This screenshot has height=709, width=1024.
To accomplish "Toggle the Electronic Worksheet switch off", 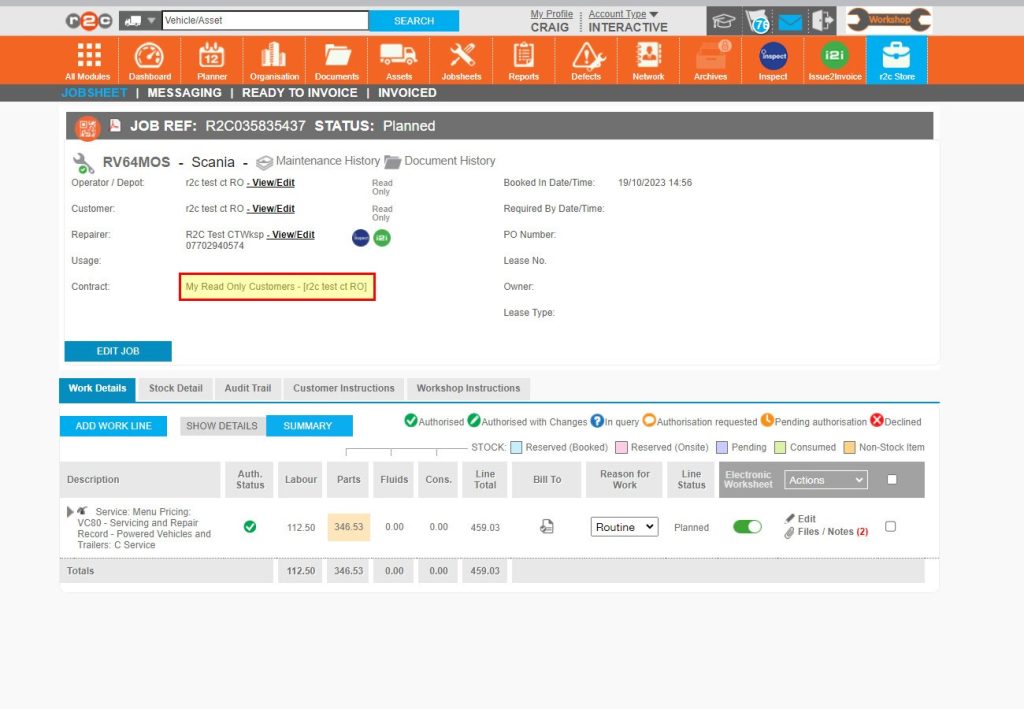I will pyautogui.click(x=747, y=526).
